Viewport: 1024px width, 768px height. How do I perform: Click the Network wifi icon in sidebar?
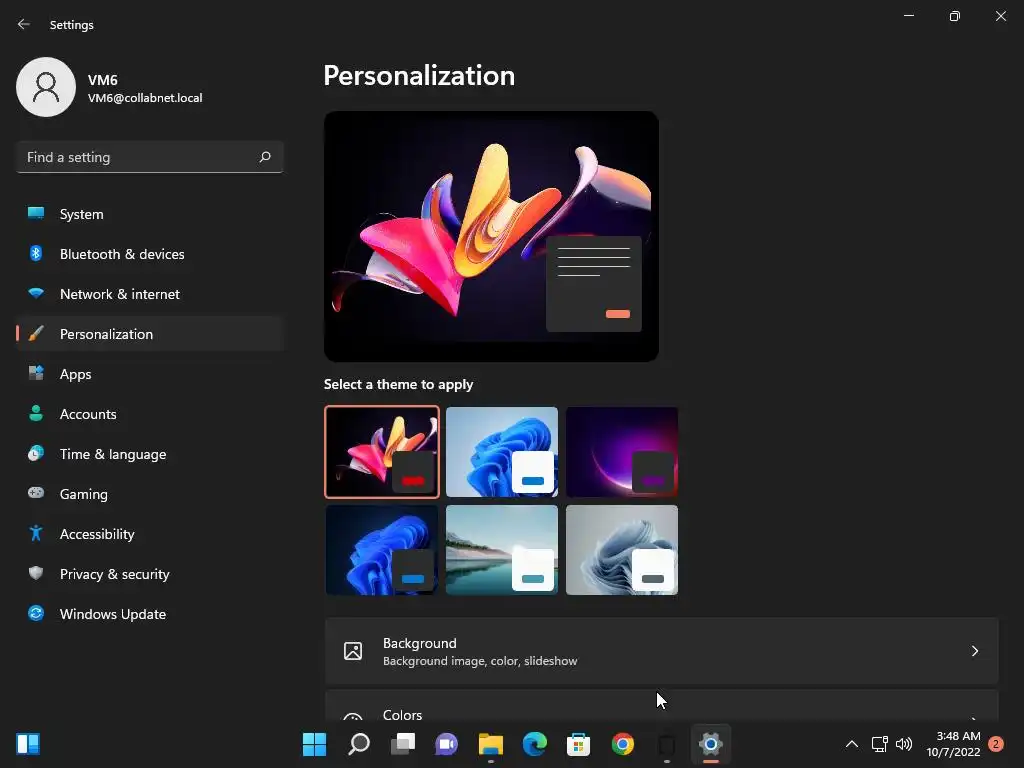[36, 293]
